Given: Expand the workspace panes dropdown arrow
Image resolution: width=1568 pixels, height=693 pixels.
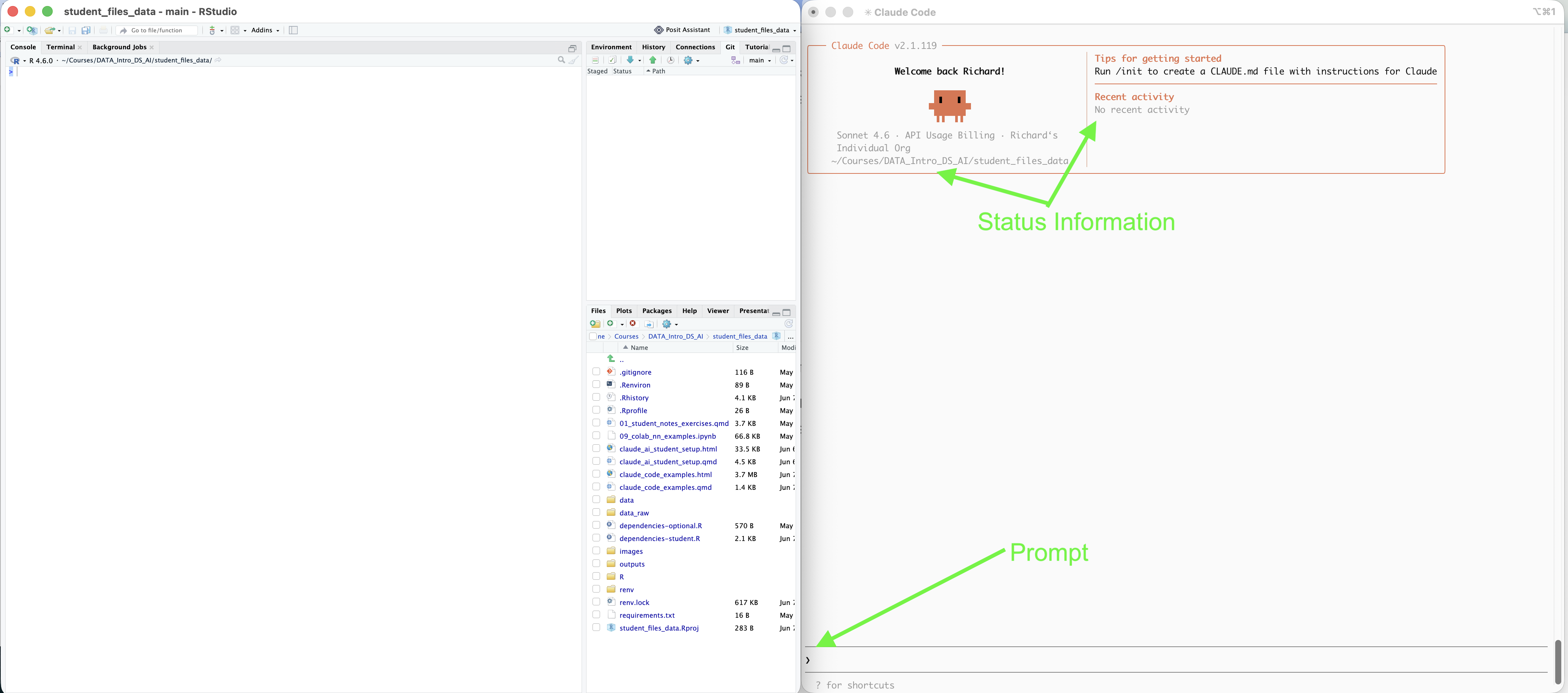Looking at the screenshot, I should pos(245,30).
